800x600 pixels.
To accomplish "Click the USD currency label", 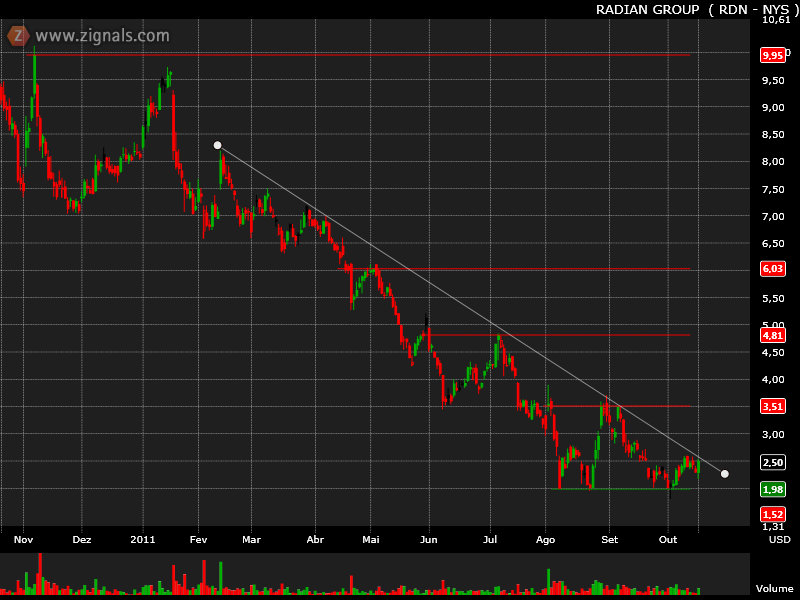I will pos(780,539).
